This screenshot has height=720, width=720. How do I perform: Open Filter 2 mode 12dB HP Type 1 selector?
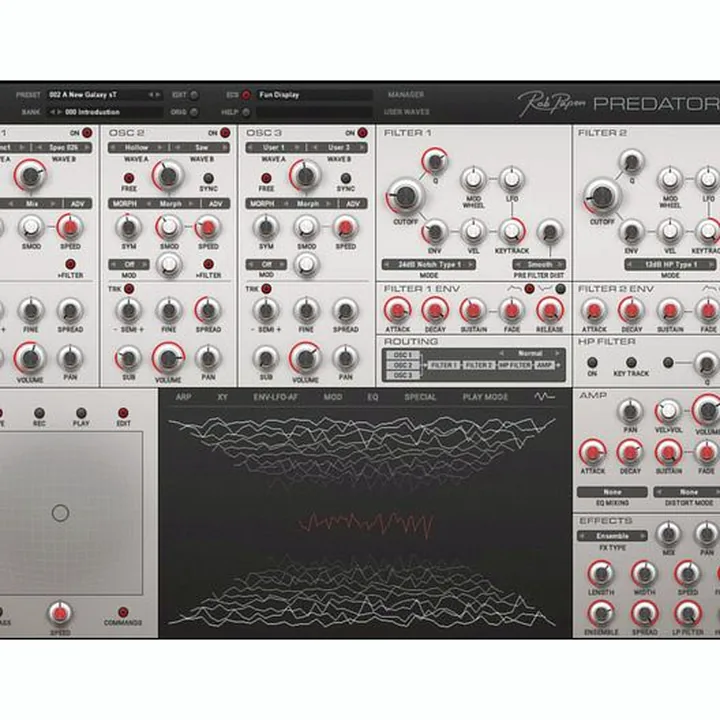coord(670,265)
